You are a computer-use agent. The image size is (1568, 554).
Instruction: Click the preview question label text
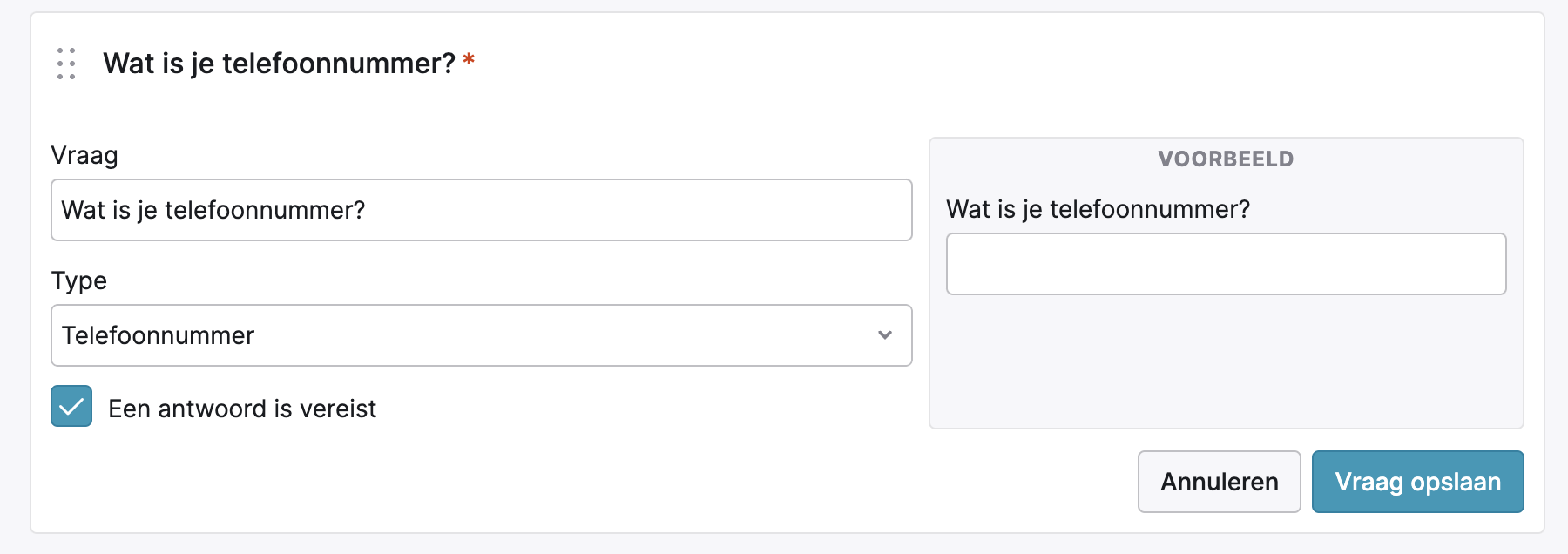[1098, 209]
